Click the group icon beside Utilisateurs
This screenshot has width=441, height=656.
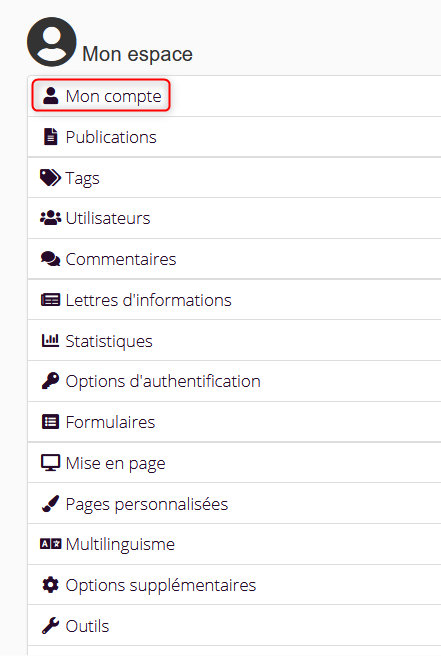50,218
